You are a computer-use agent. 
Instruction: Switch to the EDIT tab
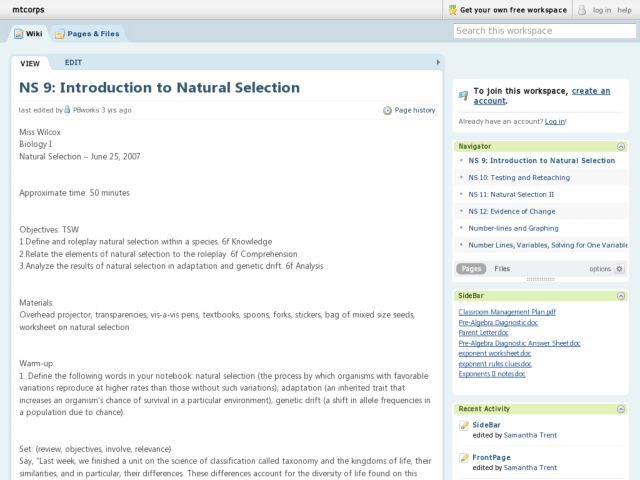(x=73, y=62)
